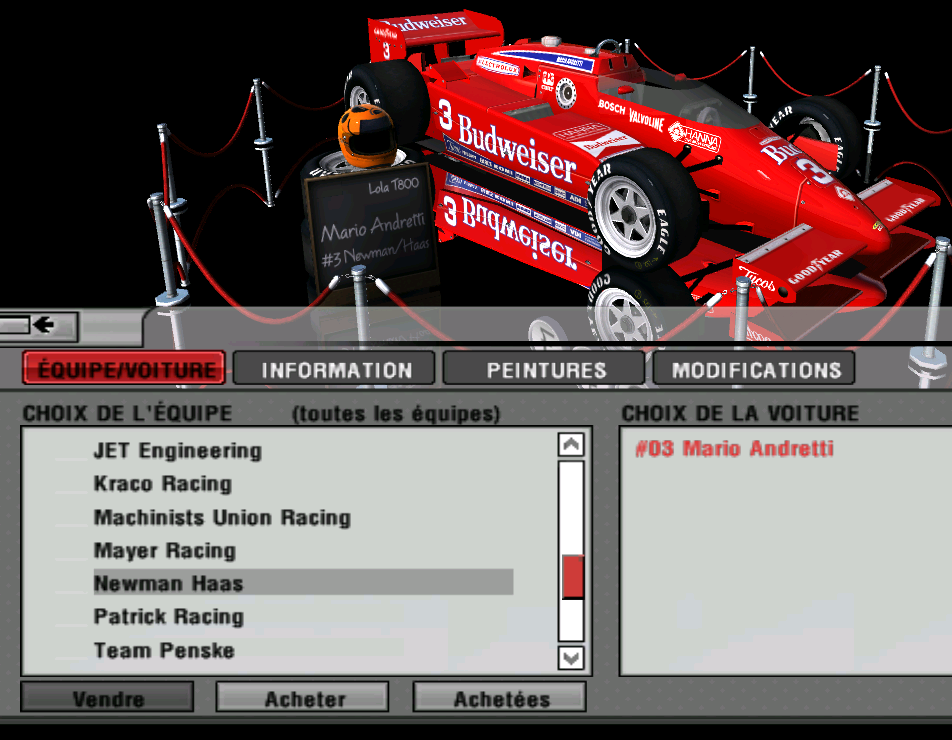This screenshot has width=952, height=740.
Task: Pick Mayer Racing in the list
Action: coord(165,551)
